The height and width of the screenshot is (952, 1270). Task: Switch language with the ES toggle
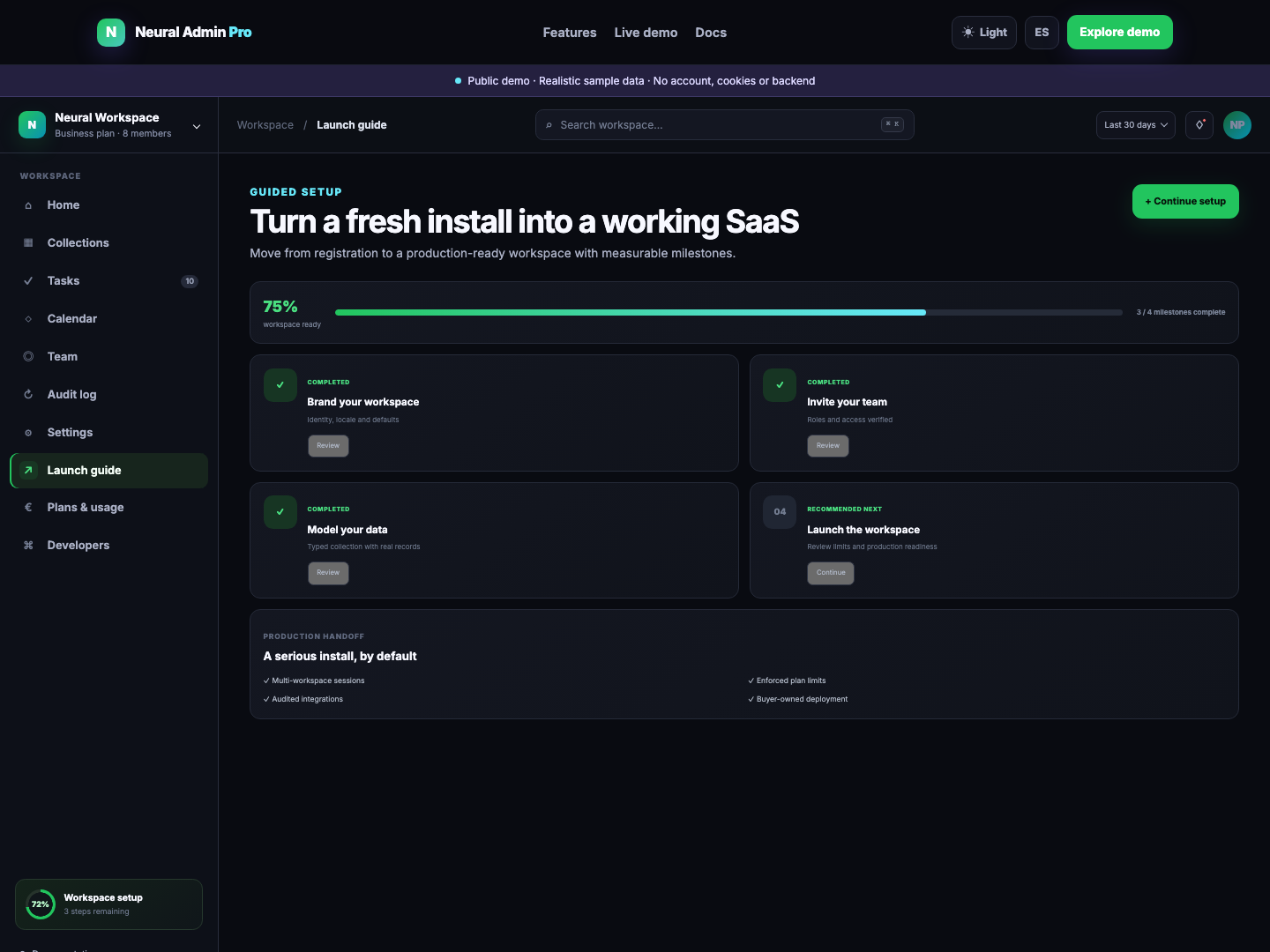pyautogui.click(x=1042, y=33)
